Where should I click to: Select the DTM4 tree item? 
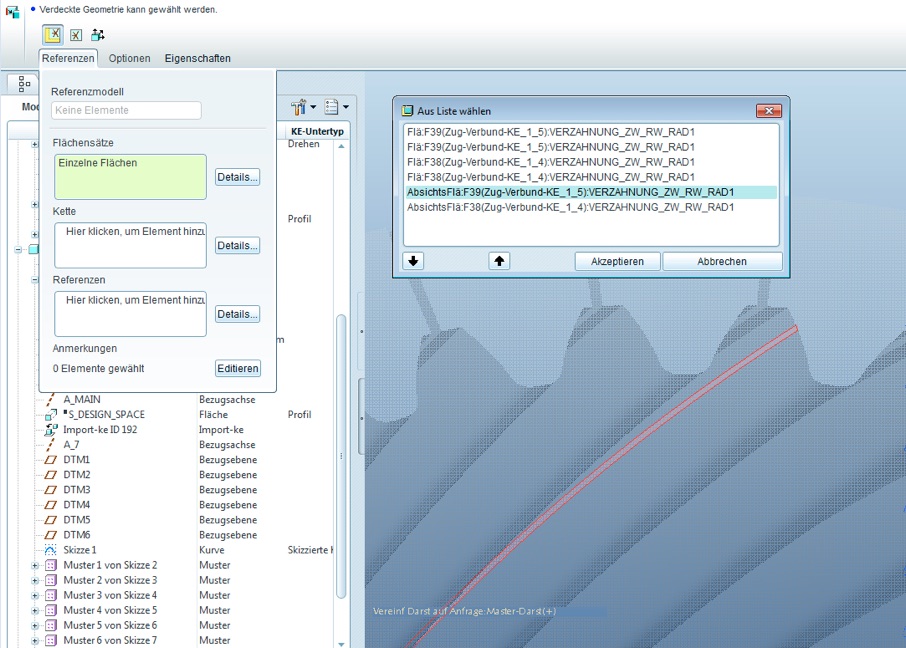(77, 505)
